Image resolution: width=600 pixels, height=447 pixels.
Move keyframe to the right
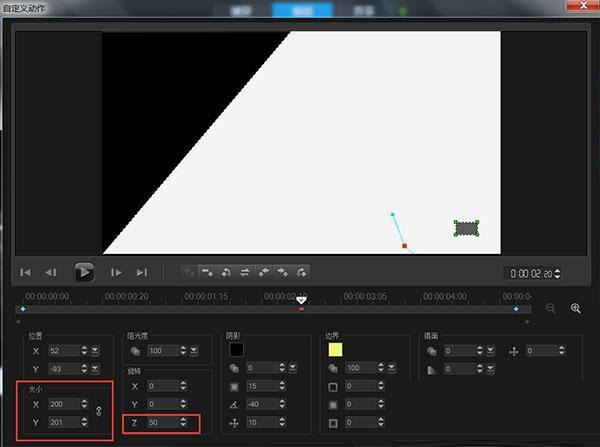[282, 272]
